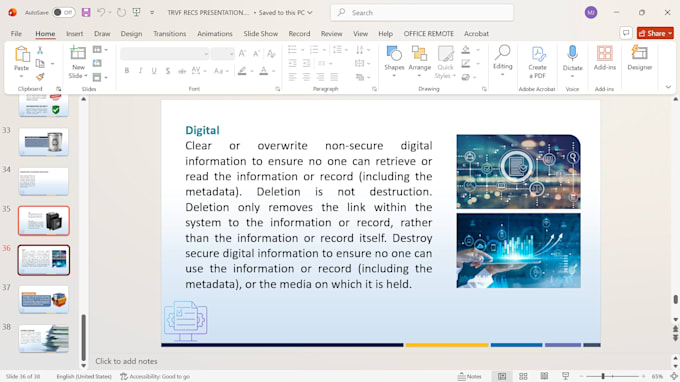
Task: Open the comments pane icon
Action: (626, 33)
